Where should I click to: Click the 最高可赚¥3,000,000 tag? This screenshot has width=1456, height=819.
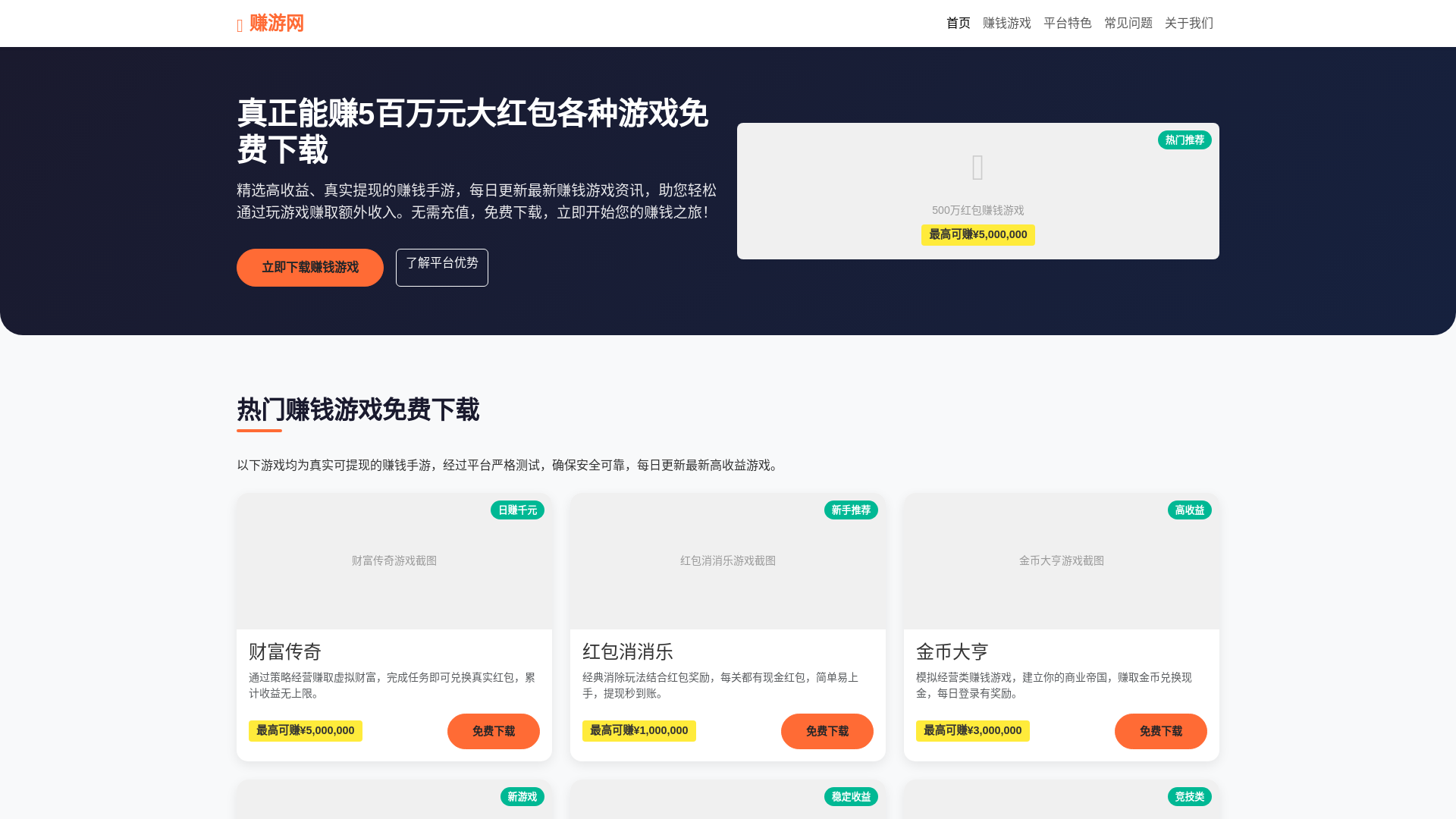click(973, 731)
